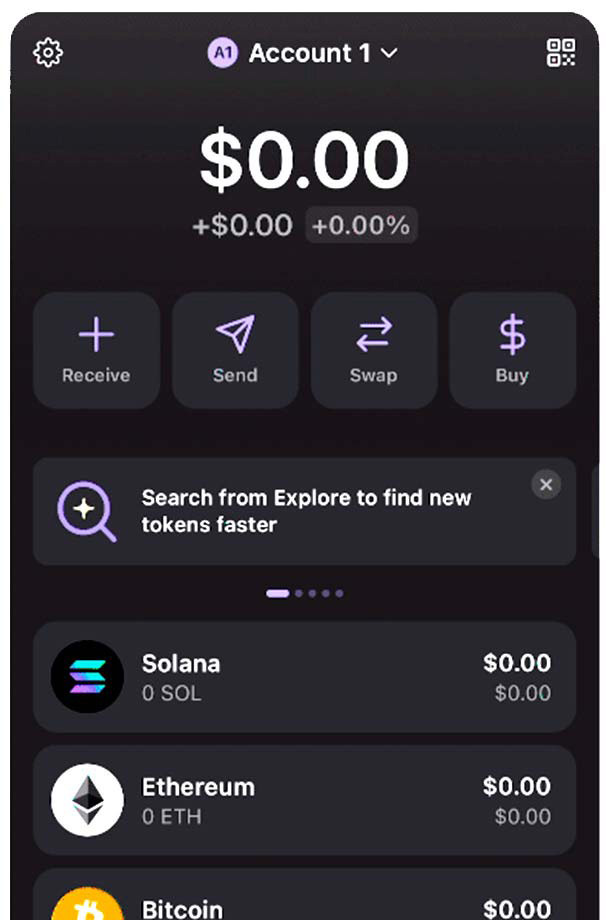Click the A1 account avatar
Screen dimensions: 606x920
point(223,53)
